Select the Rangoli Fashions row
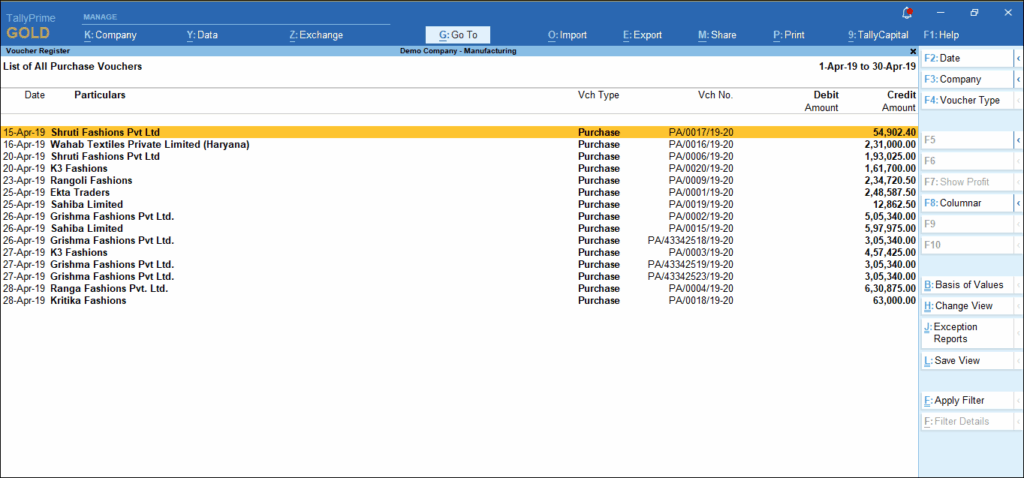Image resolution: width=1024 pixels, height=478 pixels. click(x=459, y=180)
